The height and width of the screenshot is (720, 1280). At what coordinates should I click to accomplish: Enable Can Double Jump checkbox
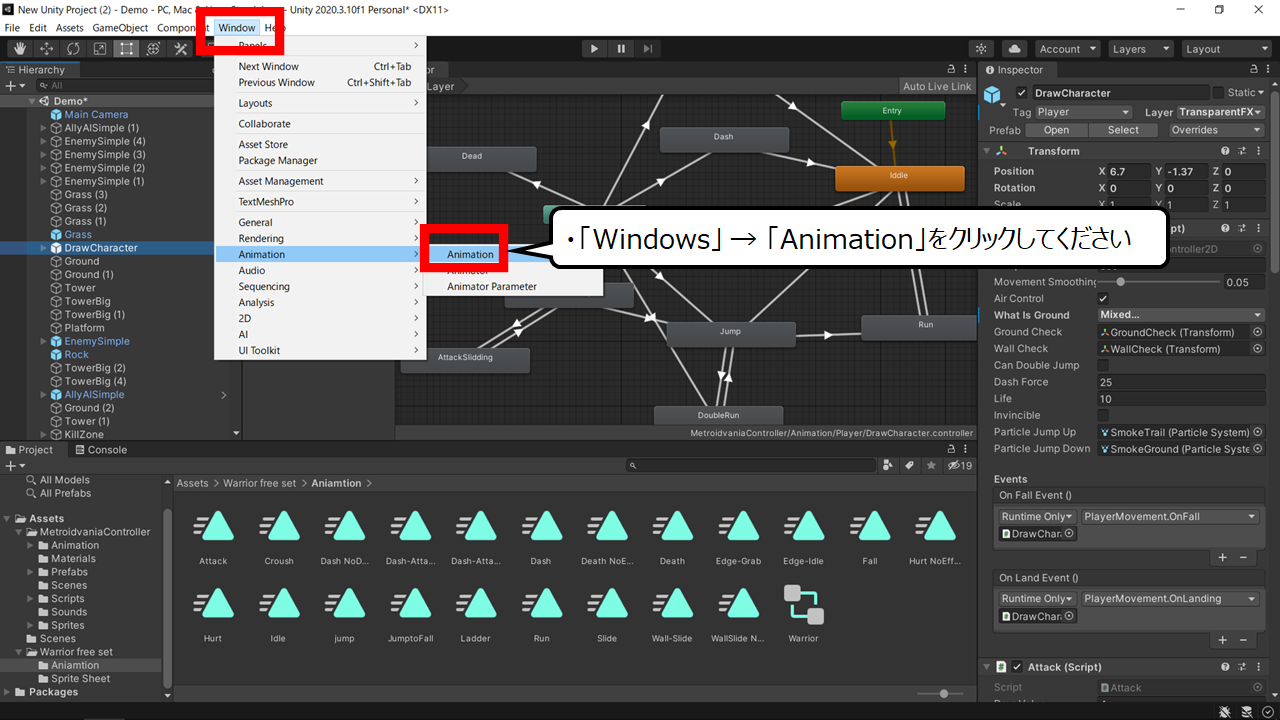pos(1103,365)
